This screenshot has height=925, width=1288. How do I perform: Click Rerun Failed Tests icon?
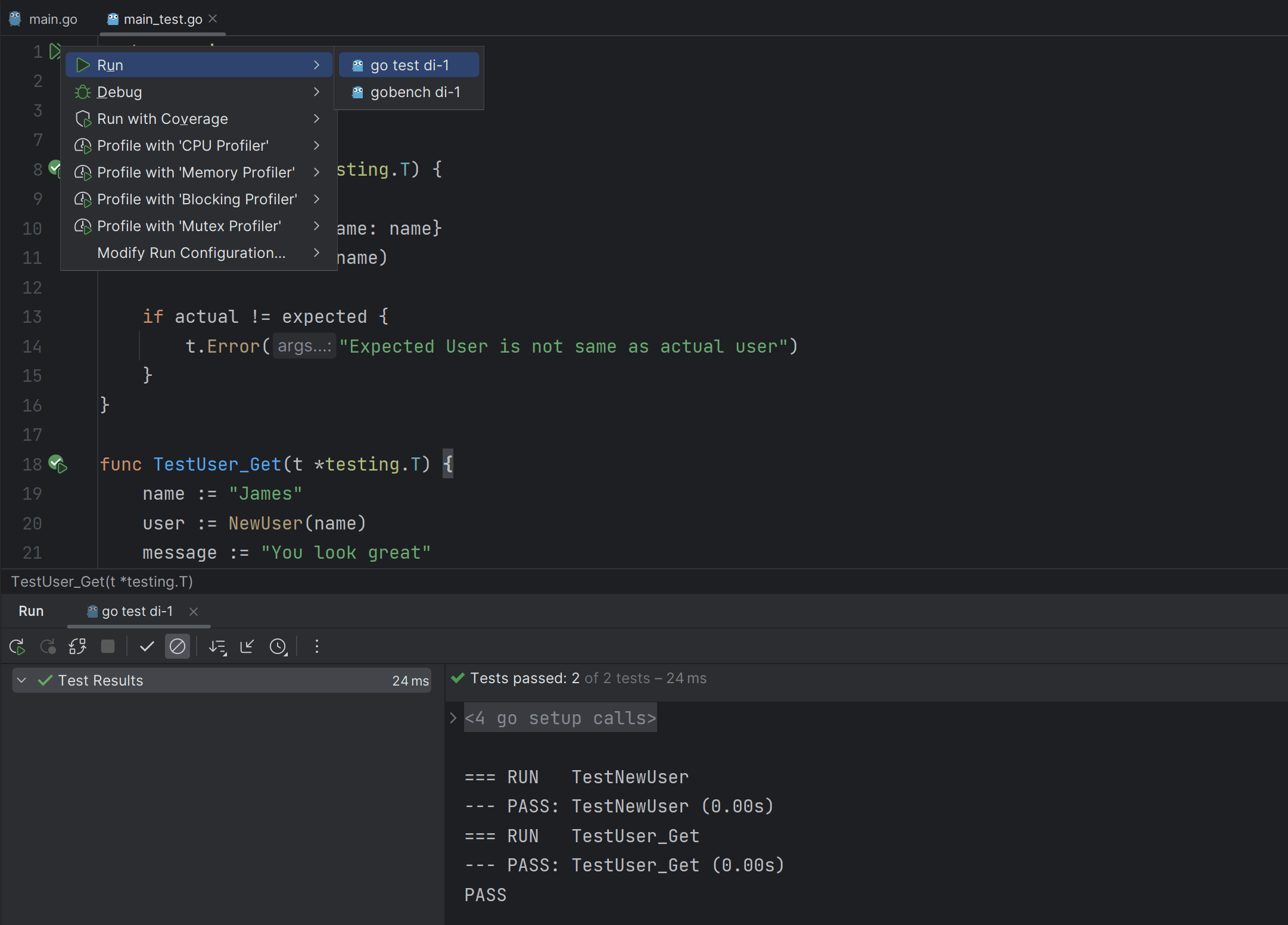48,646
